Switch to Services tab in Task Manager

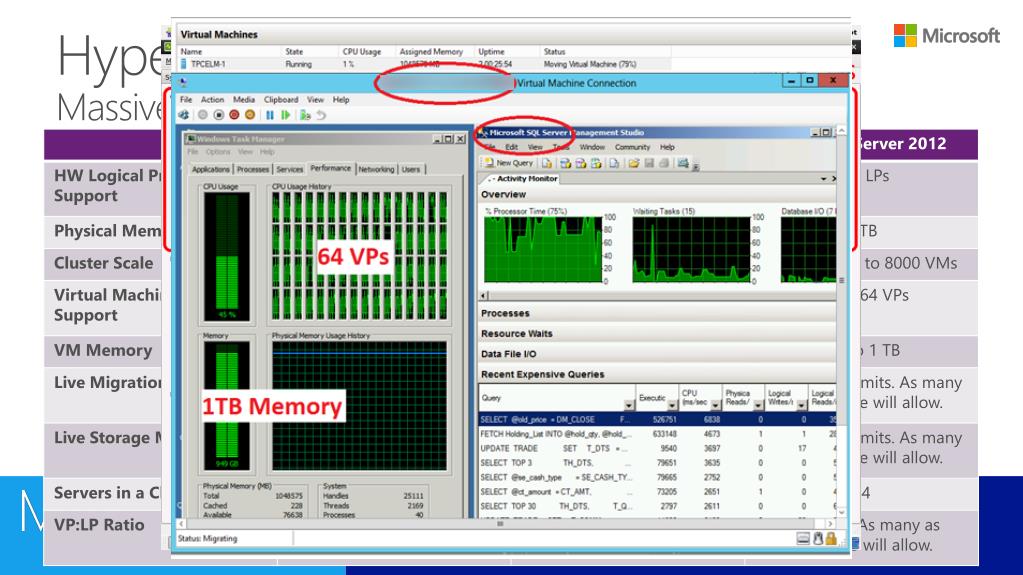(x=290, y=170)
